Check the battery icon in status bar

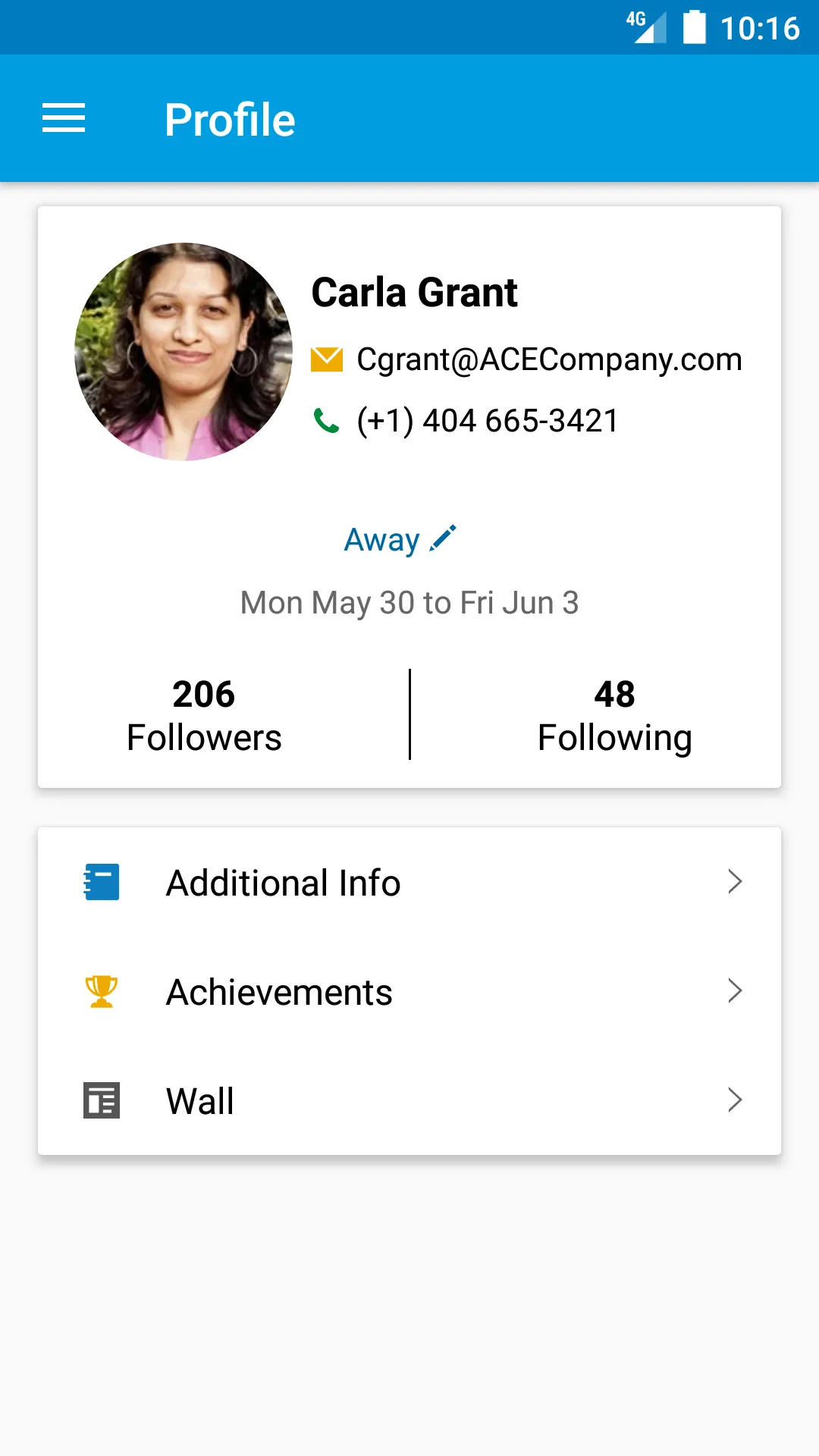coord(695,27)
